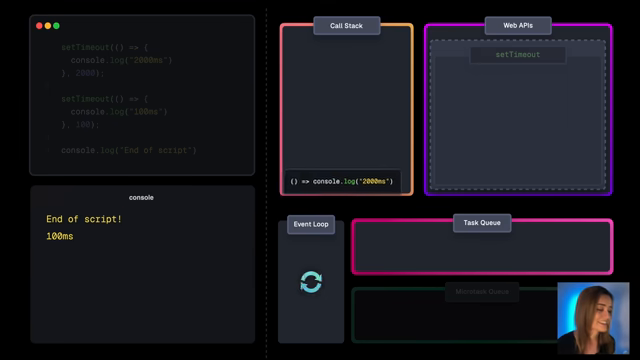Click the Event Loop refresh arrows icon
The height and width of the screenshot is (360, 640).
coord(311,282)
